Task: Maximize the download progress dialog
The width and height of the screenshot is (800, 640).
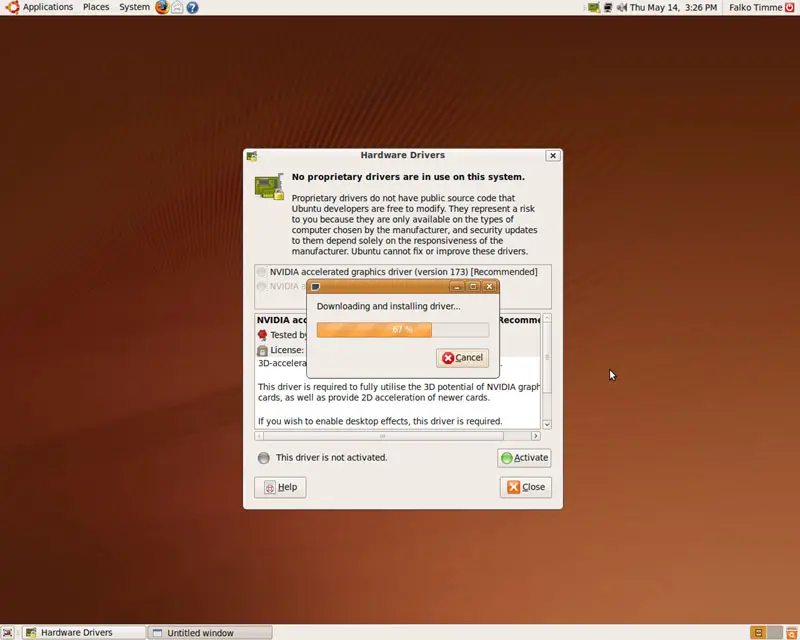Action: [473, 286]
